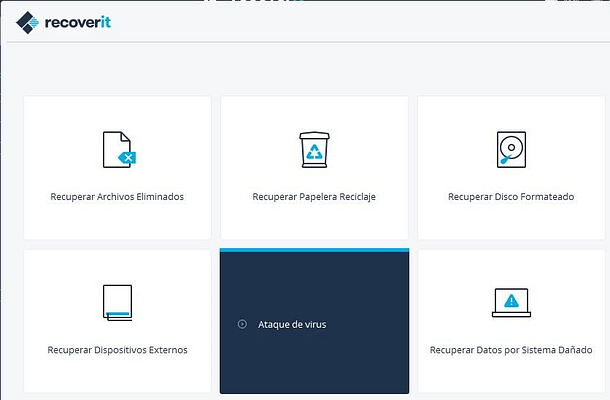The width and height of the screenshot is (610, 400).
Task: Open Recuperar Archivos Eliminados label
Action: click(x=117, y=197)
